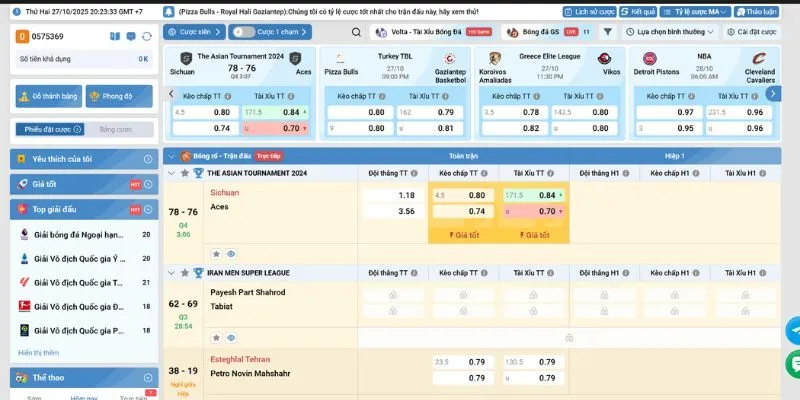Click the eye icon under Payesh Part Shahrod
The height and width of the screenshot is (400, 800).
(x=231, y=338)
